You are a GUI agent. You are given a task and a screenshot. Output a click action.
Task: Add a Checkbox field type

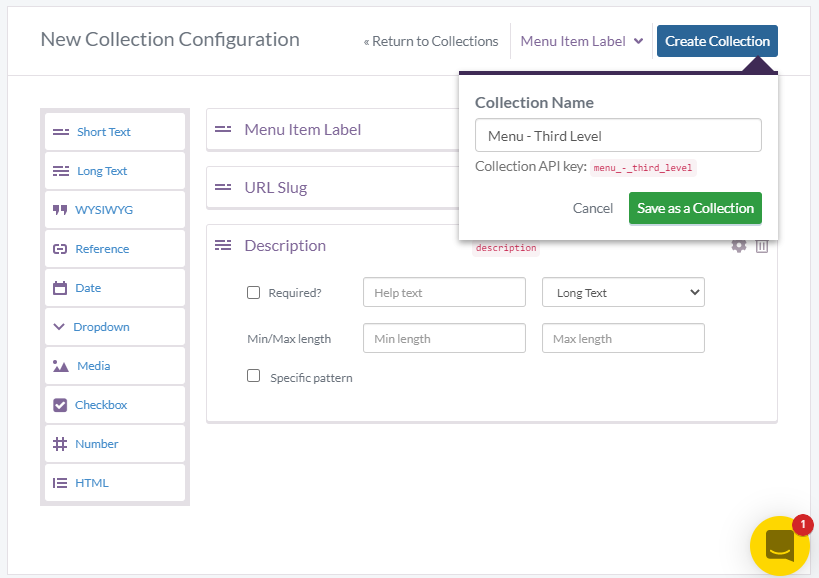[x=115, y=405]
